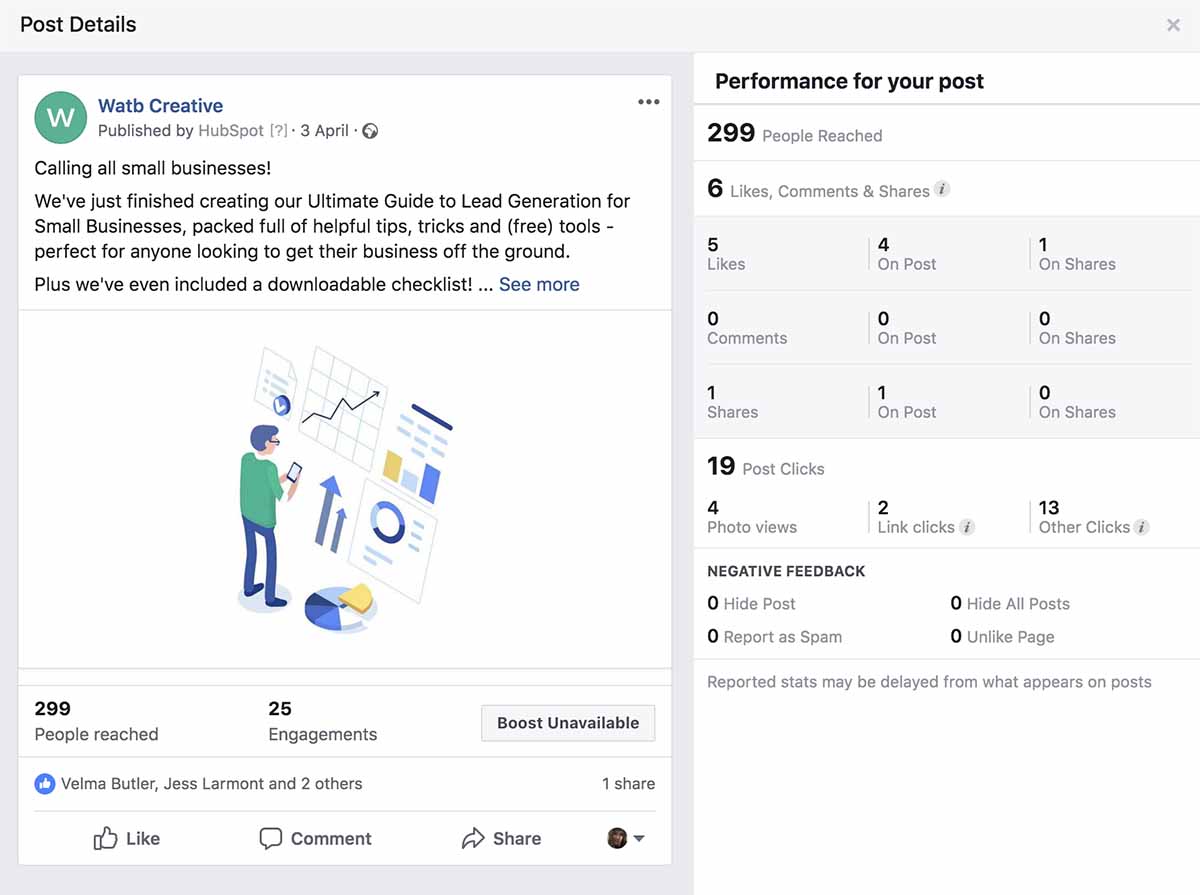Click the info icon next to Other Clicks

coord(1142,527)
